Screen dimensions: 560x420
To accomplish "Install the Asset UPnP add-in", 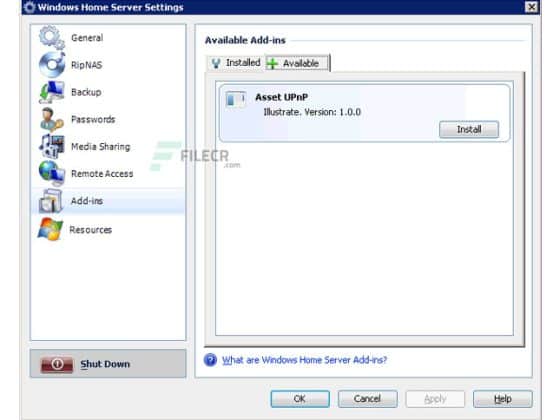I will (x=469, y=129).
